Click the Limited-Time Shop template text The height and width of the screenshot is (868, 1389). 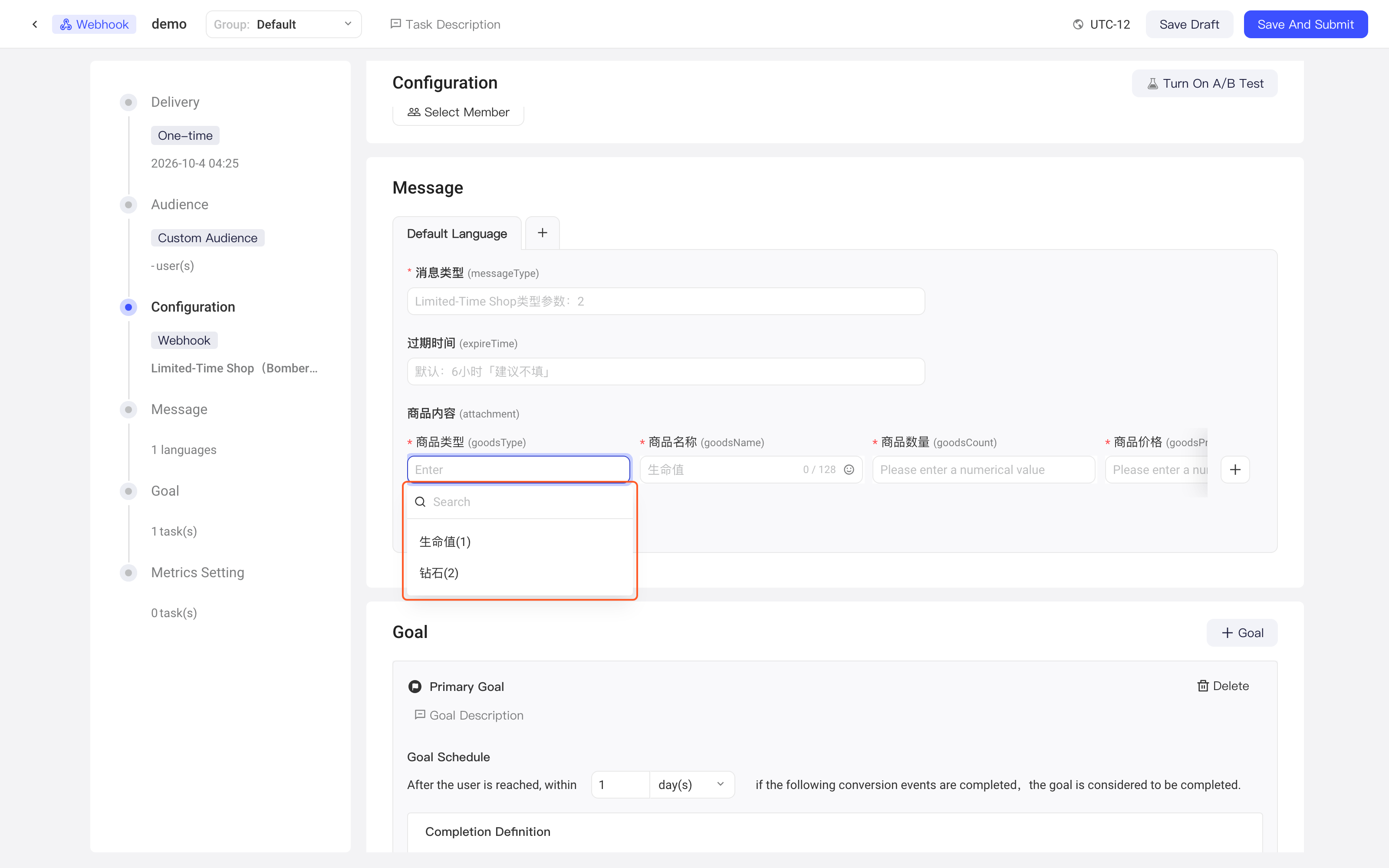click(234, 368)
